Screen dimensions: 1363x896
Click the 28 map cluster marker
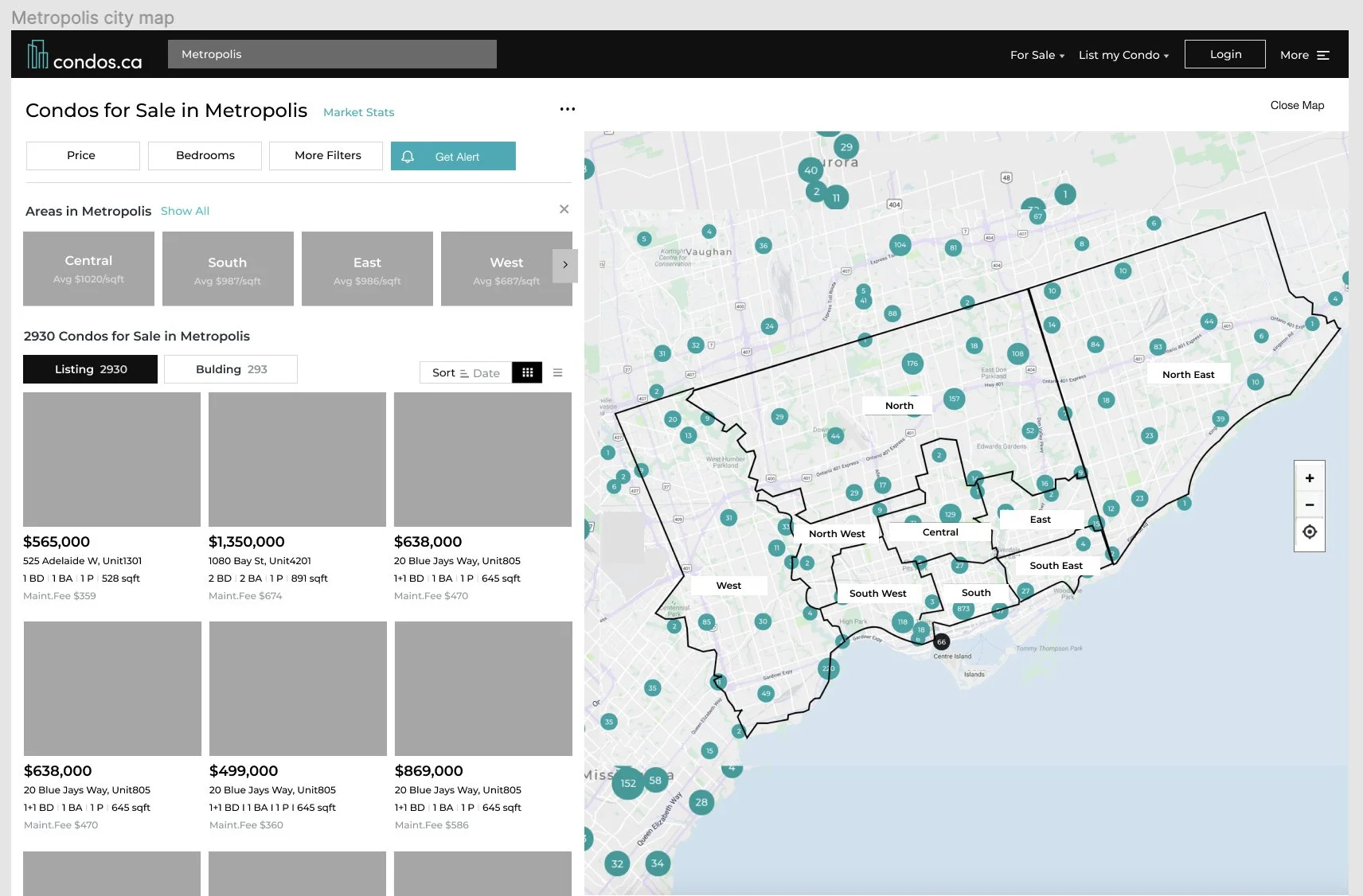(x=701, y=802)
